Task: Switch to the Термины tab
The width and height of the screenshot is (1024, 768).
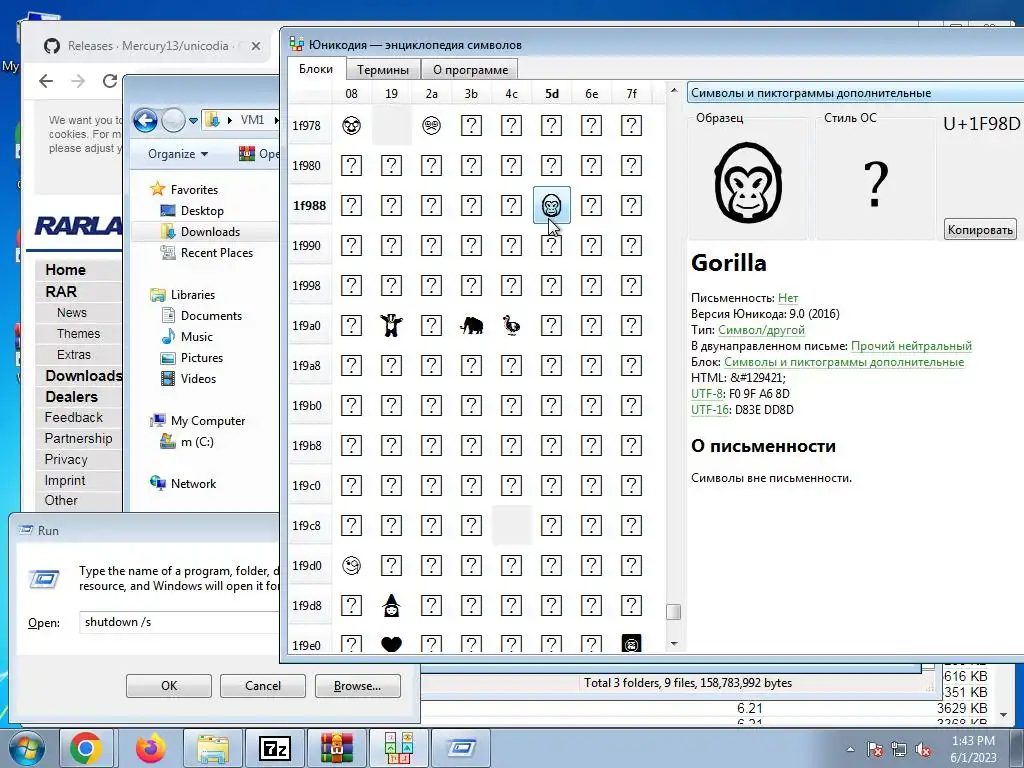Action: tap(383, 70)
